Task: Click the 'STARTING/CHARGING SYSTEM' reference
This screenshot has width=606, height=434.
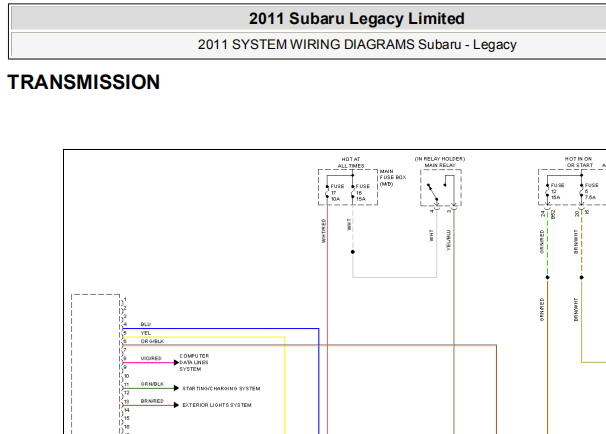Action: coord(221,388)
